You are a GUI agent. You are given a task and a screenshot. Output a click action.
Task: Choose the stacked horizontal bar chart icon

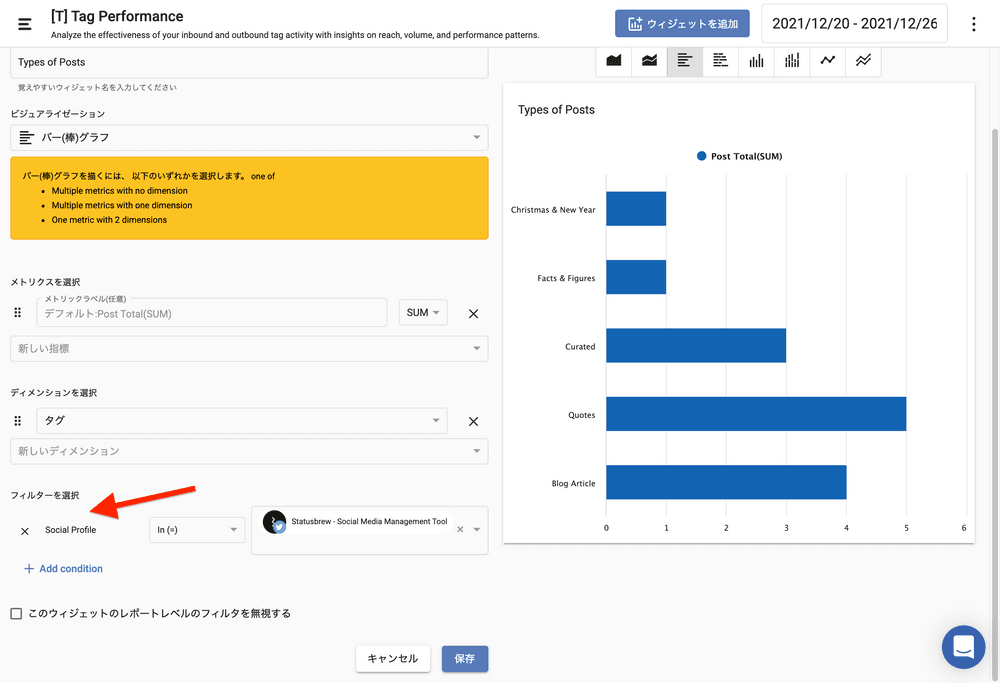(x=721, y=61)
